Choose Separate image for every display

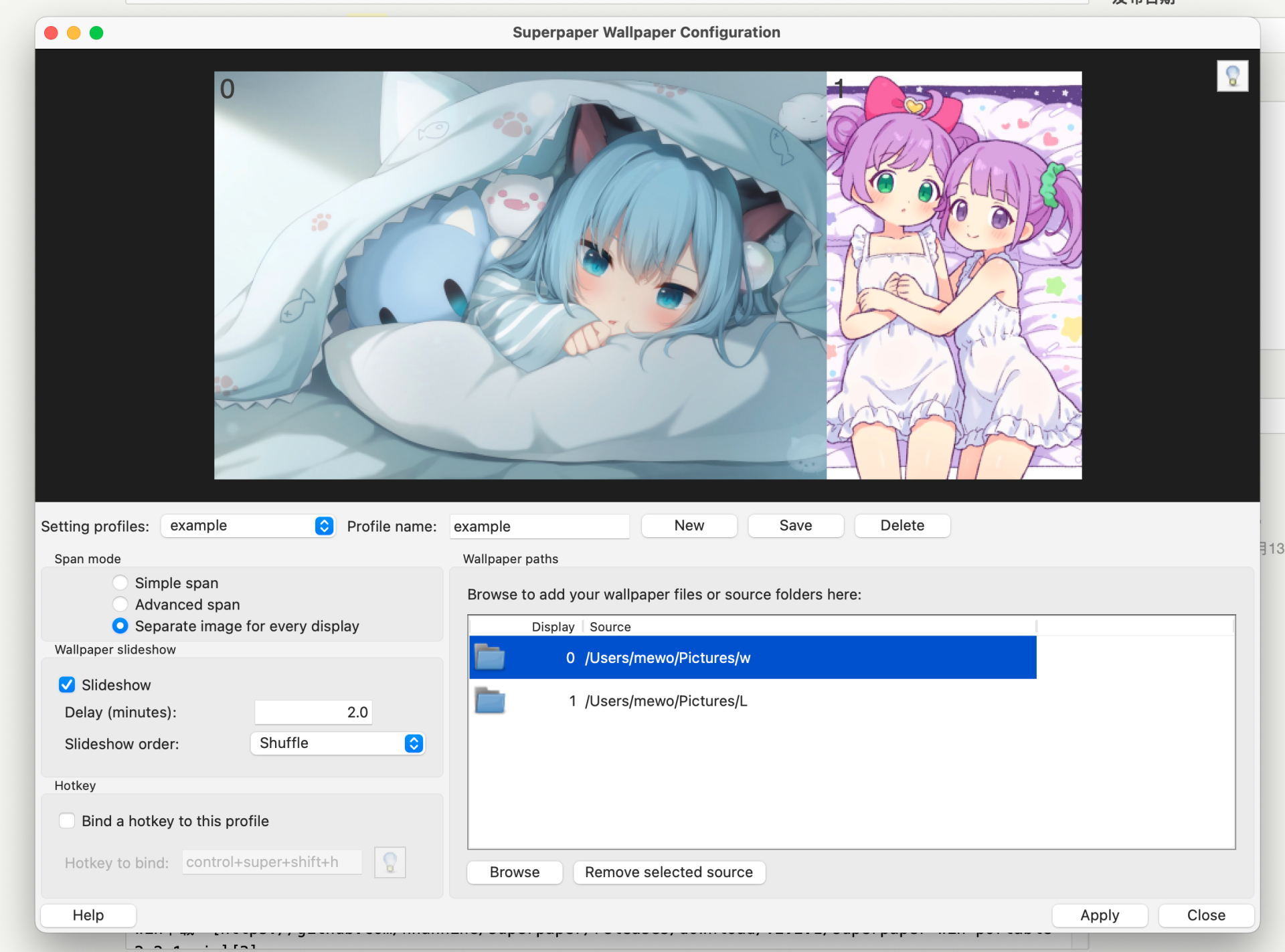click(x=120, y=626)
